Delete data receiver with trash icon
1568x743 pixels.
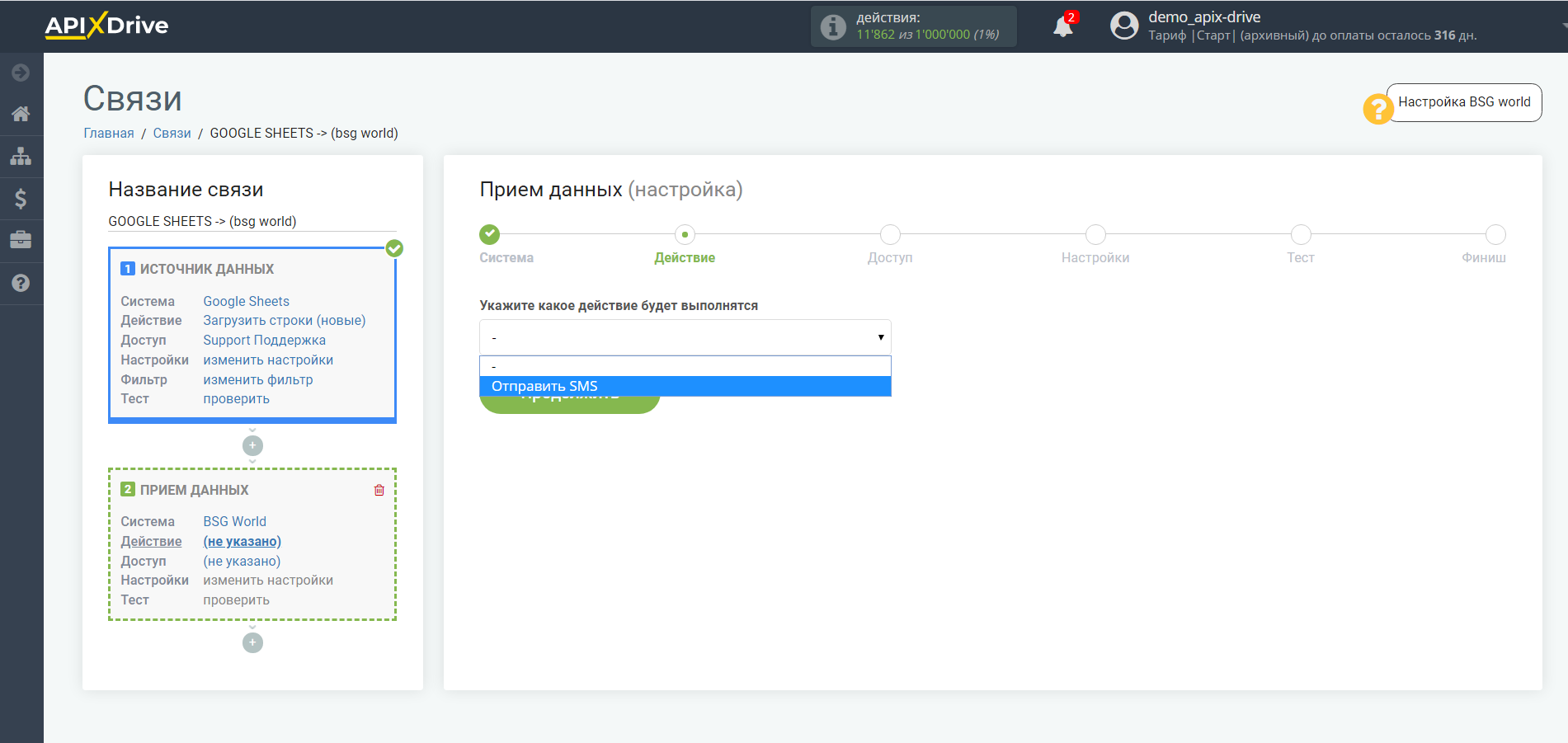(379, 490)
